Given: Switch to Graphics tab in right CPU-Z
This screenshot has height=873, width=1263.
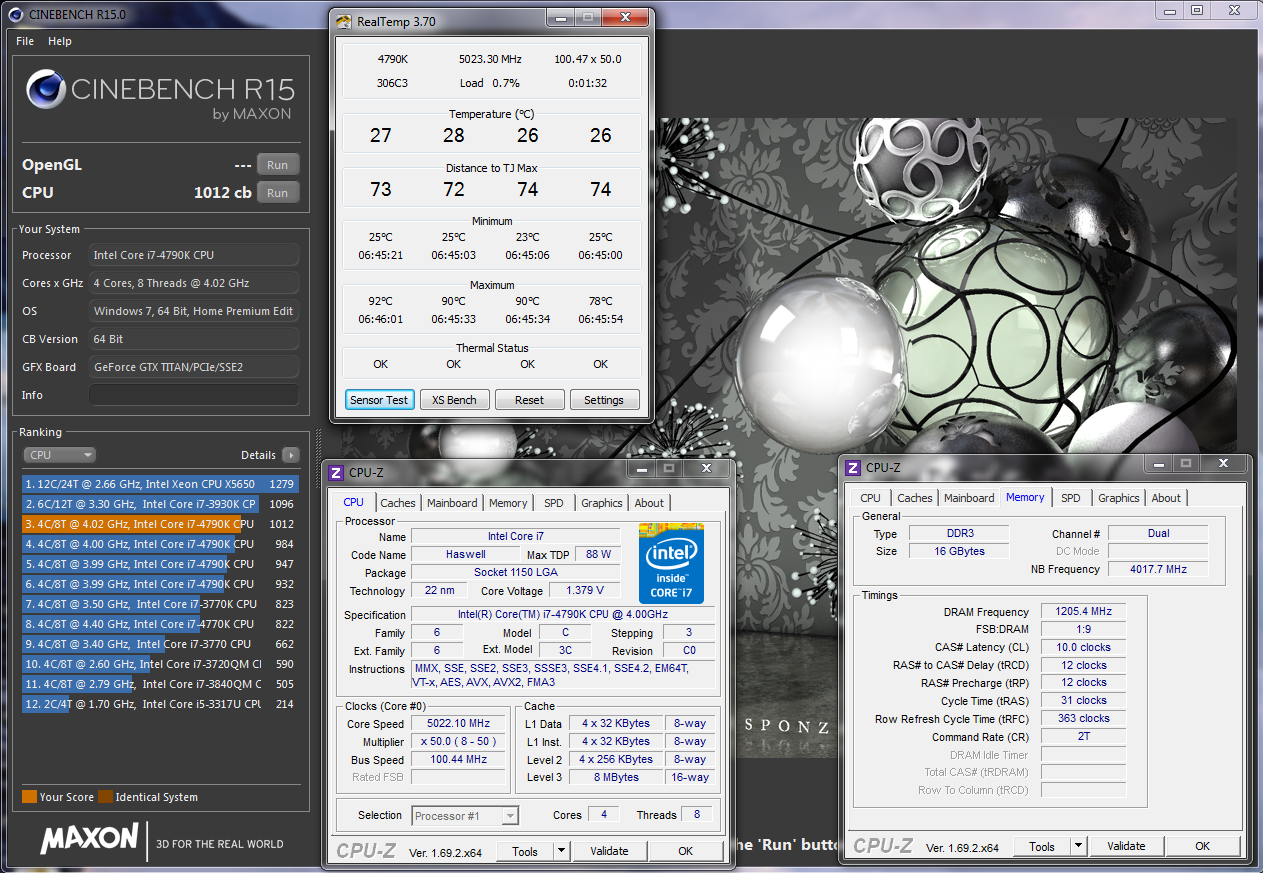Looking at the screenshot, I should pyautogui.click(x=1118, y=498).
